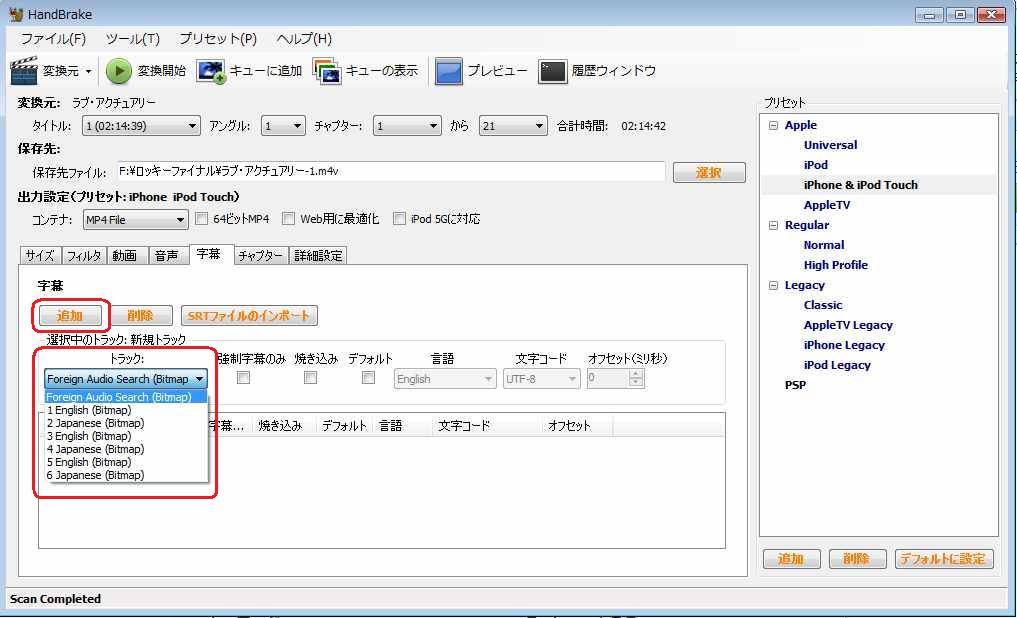1017x618 pixels.
Task: Check the iPod 5Gに対応 option
Action: coord(399,219)
